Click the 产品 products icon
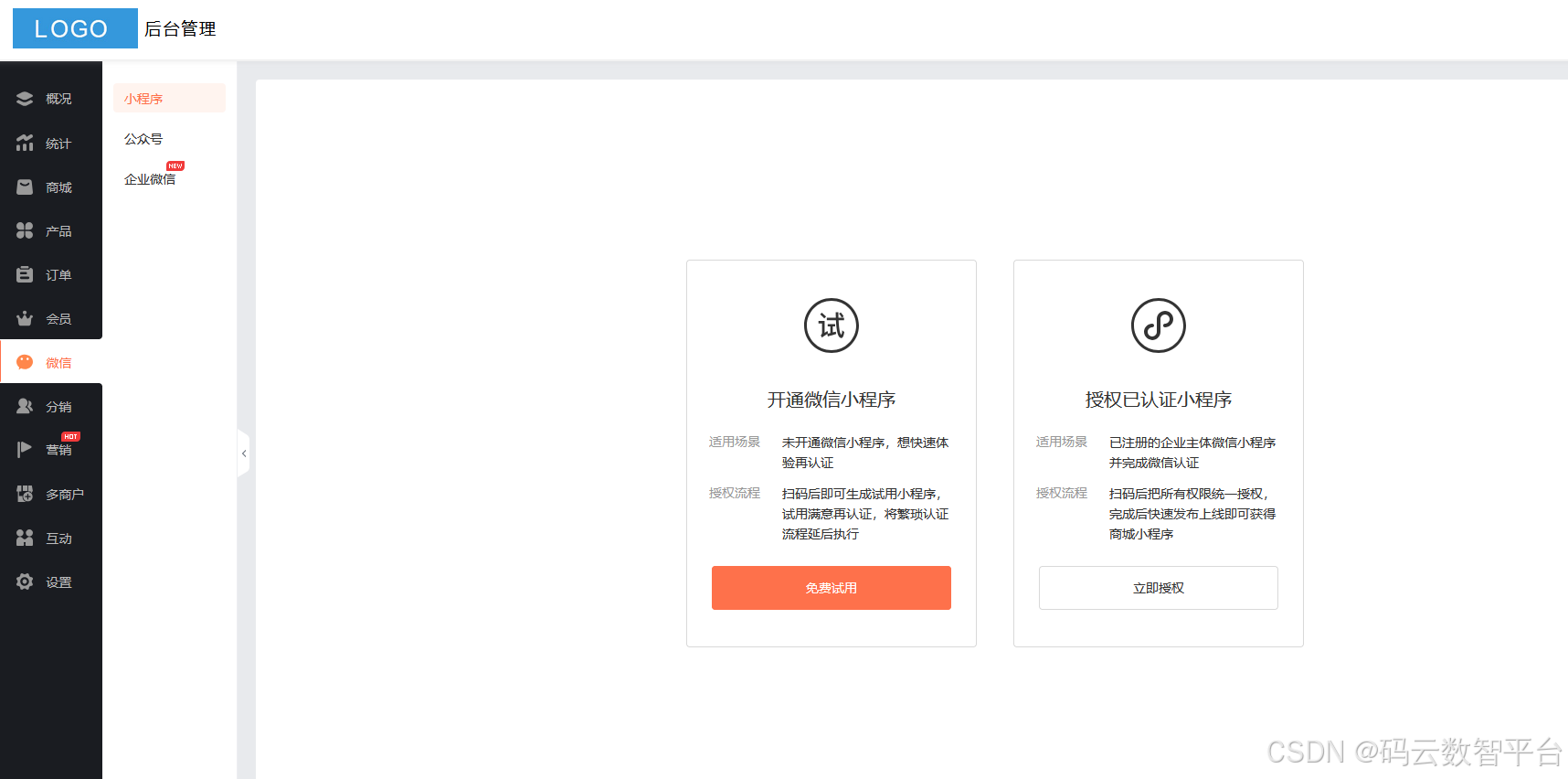This screenshot has width=1568, height=779. point(25,230)
